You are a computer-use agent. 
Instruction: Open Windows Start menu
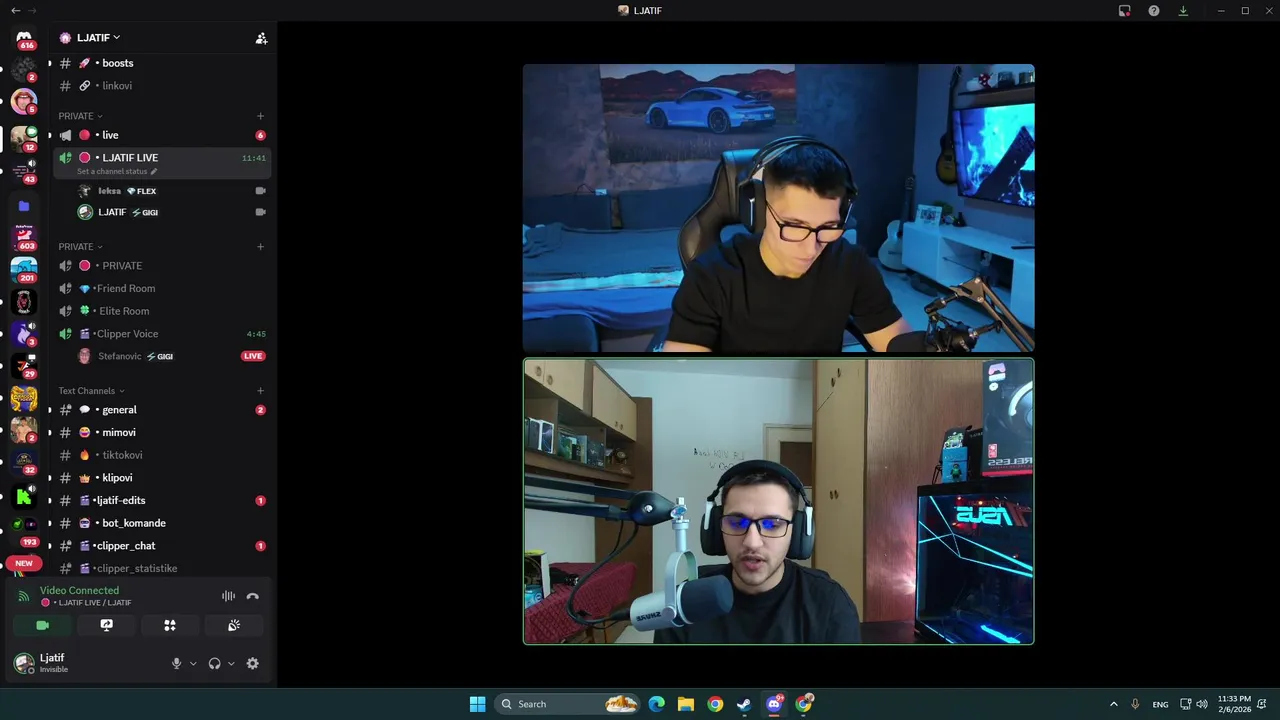pyautogui.click(x=478, y=704)
